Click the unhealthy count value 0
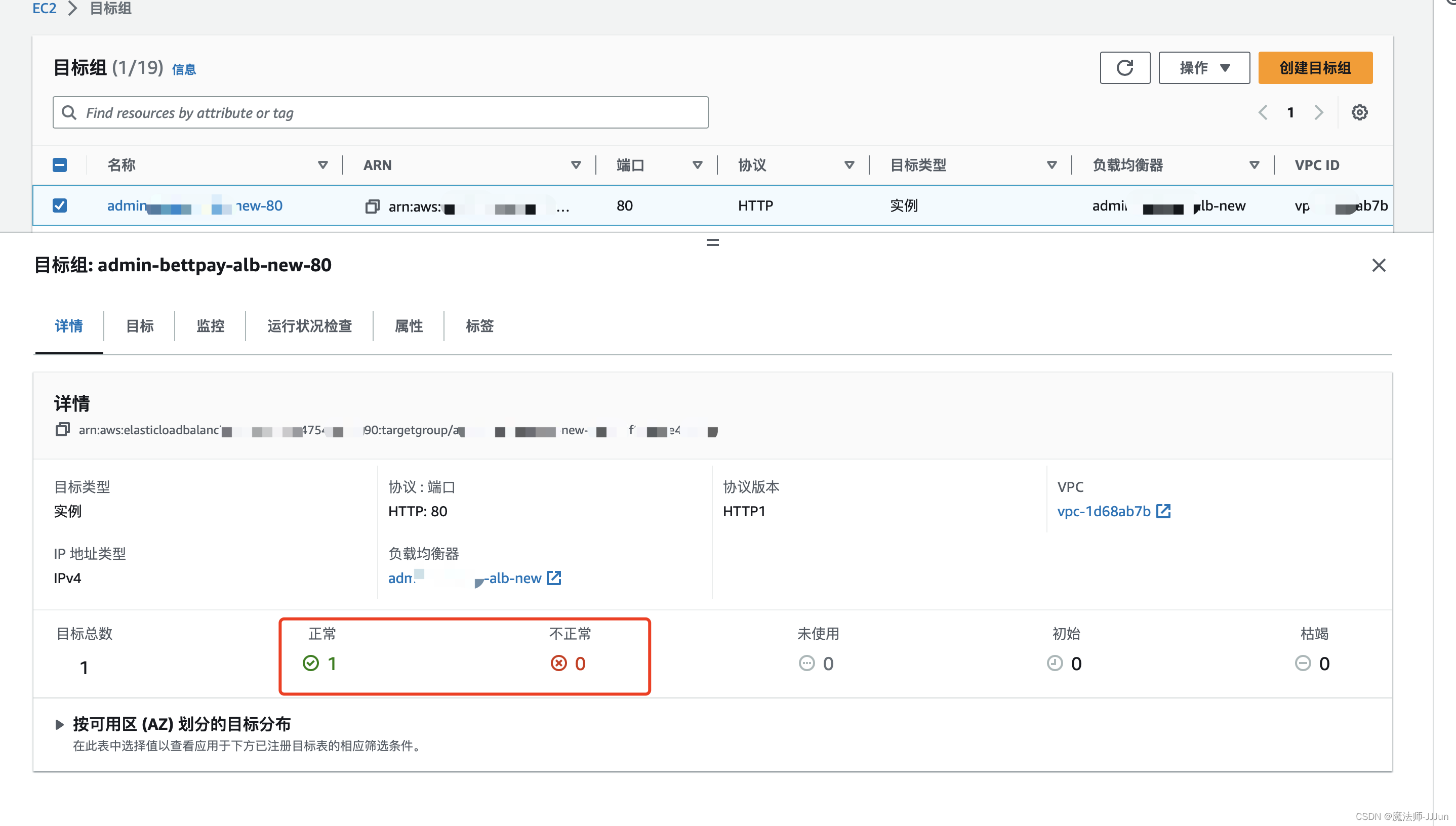This screenshot has height=826, width=1456. click(x=580, y=663)
